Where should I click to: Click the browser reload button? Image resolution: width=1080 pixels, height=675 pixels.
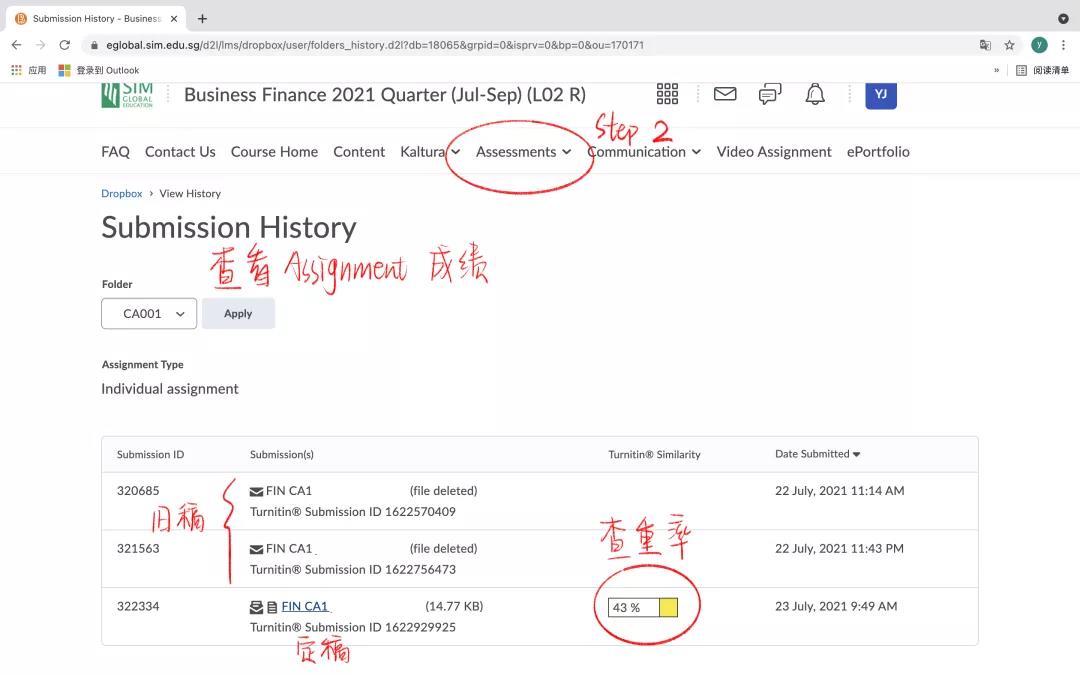click(x=65, y=45)
